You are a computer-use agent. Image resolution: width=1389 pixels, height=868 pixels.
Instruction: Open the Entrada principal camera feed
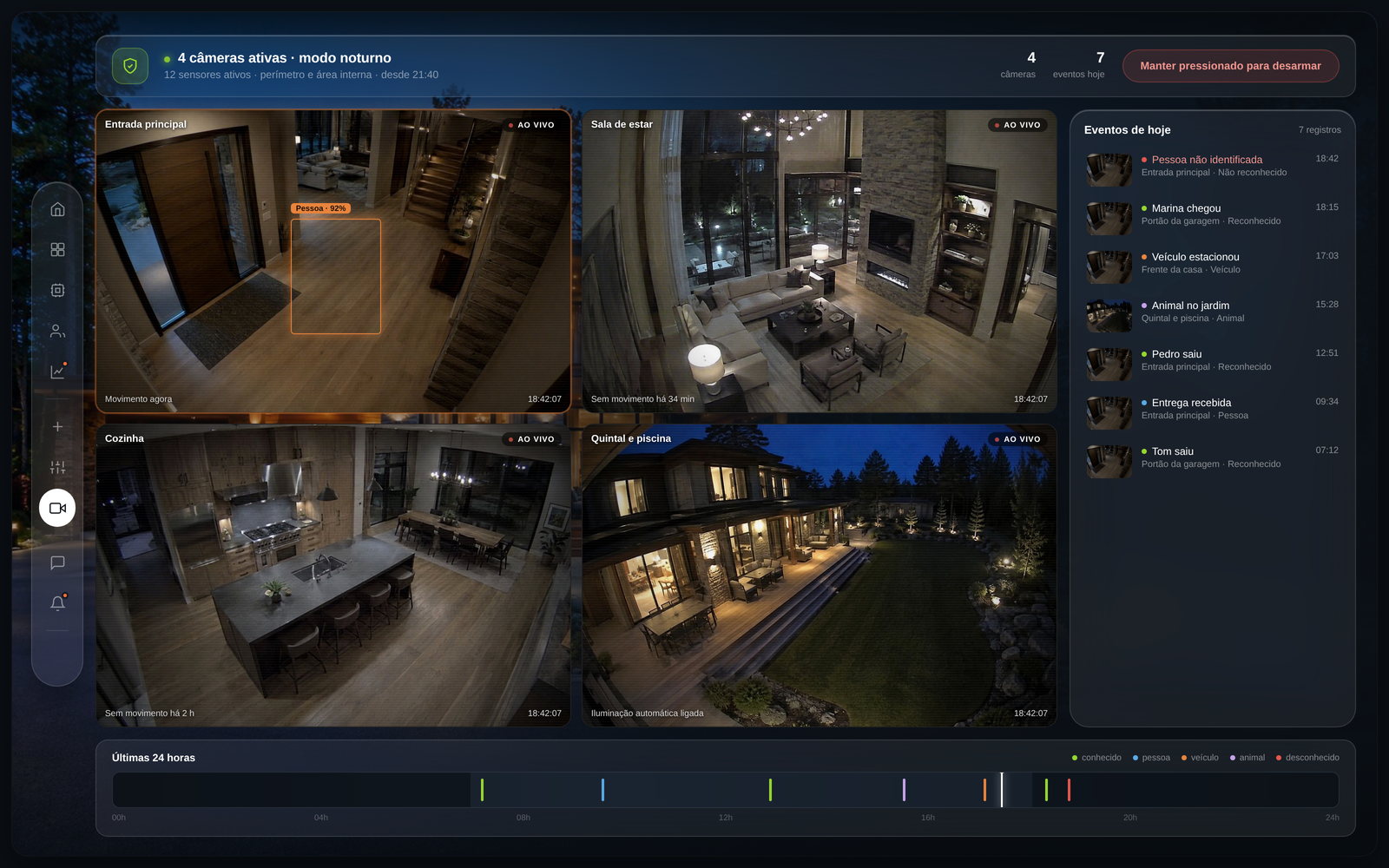pyautogui.click(x=333, y=260)
